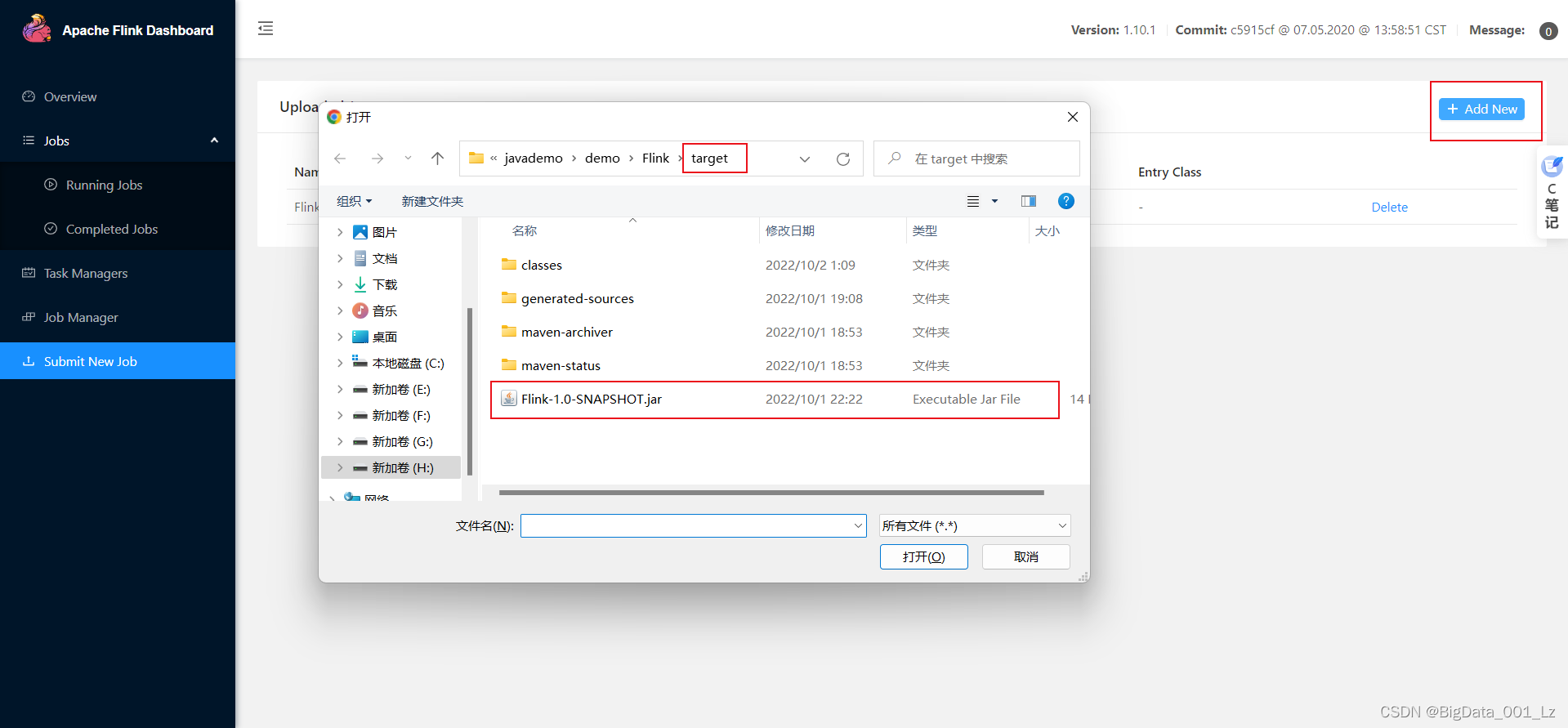The height and width of the screenshot is (728, 1568).
Task: Click the search target folder field
Action: tap(976, 159)
